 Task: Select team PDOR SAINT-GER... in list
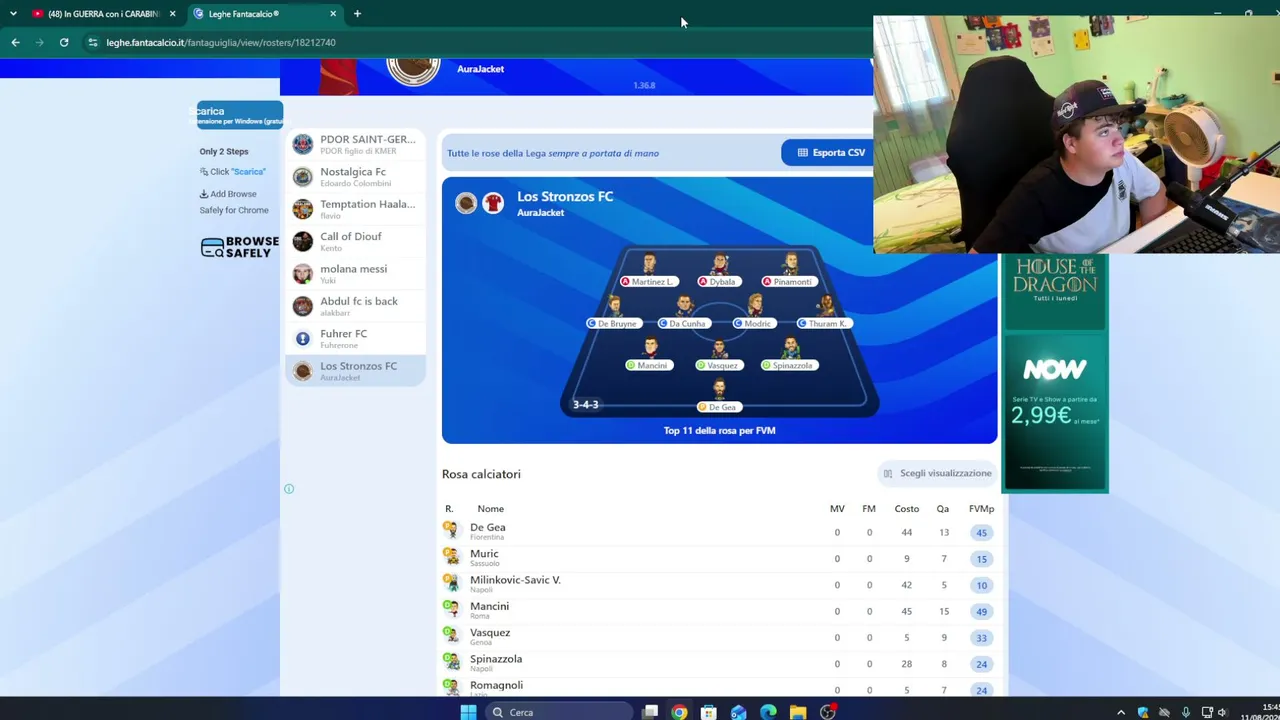click(355, 144)
